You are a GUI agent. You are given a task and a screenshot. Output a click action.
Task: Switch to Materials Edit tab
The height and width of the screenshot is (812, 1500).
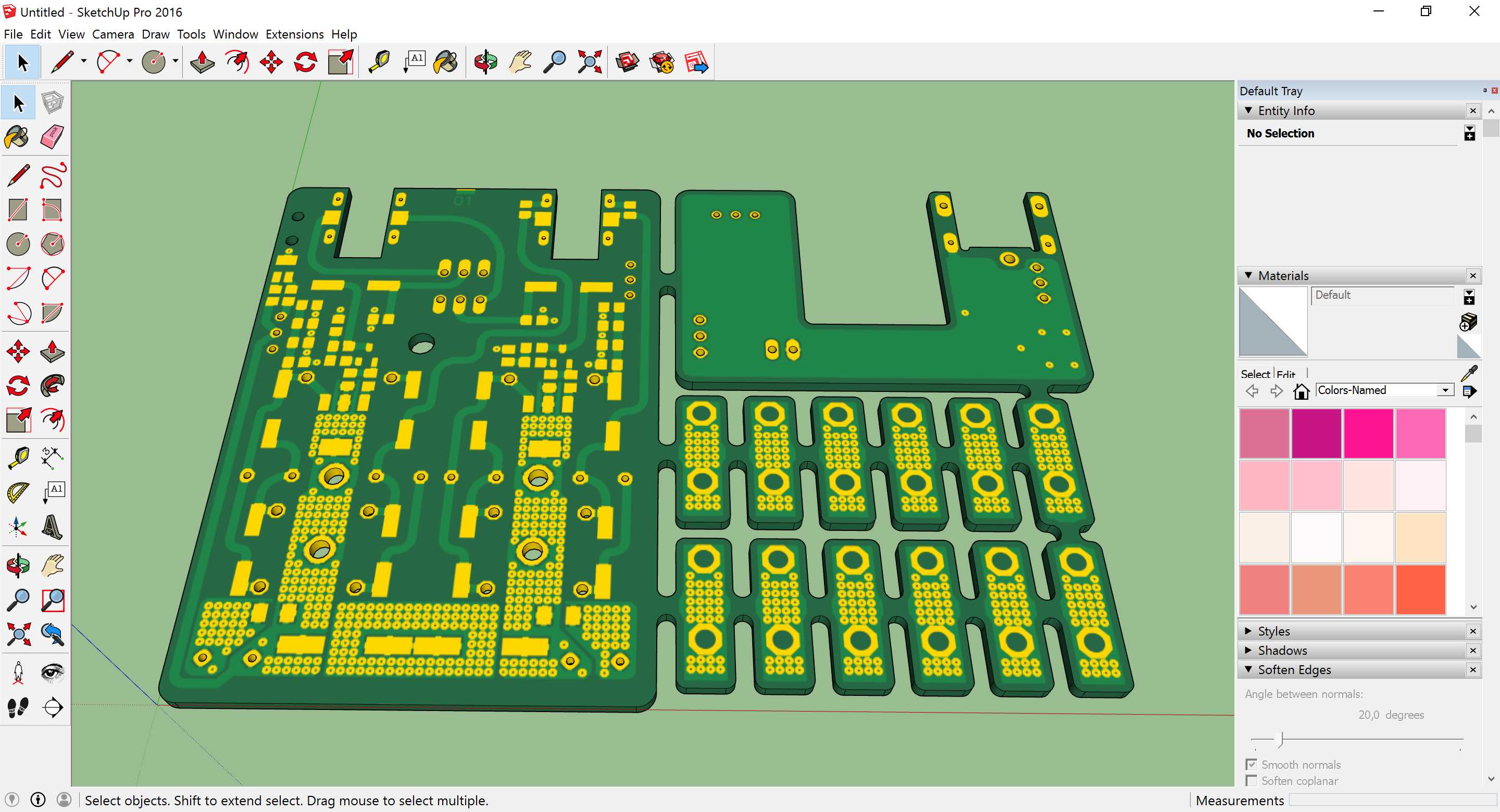click(x=1286, y=374)
